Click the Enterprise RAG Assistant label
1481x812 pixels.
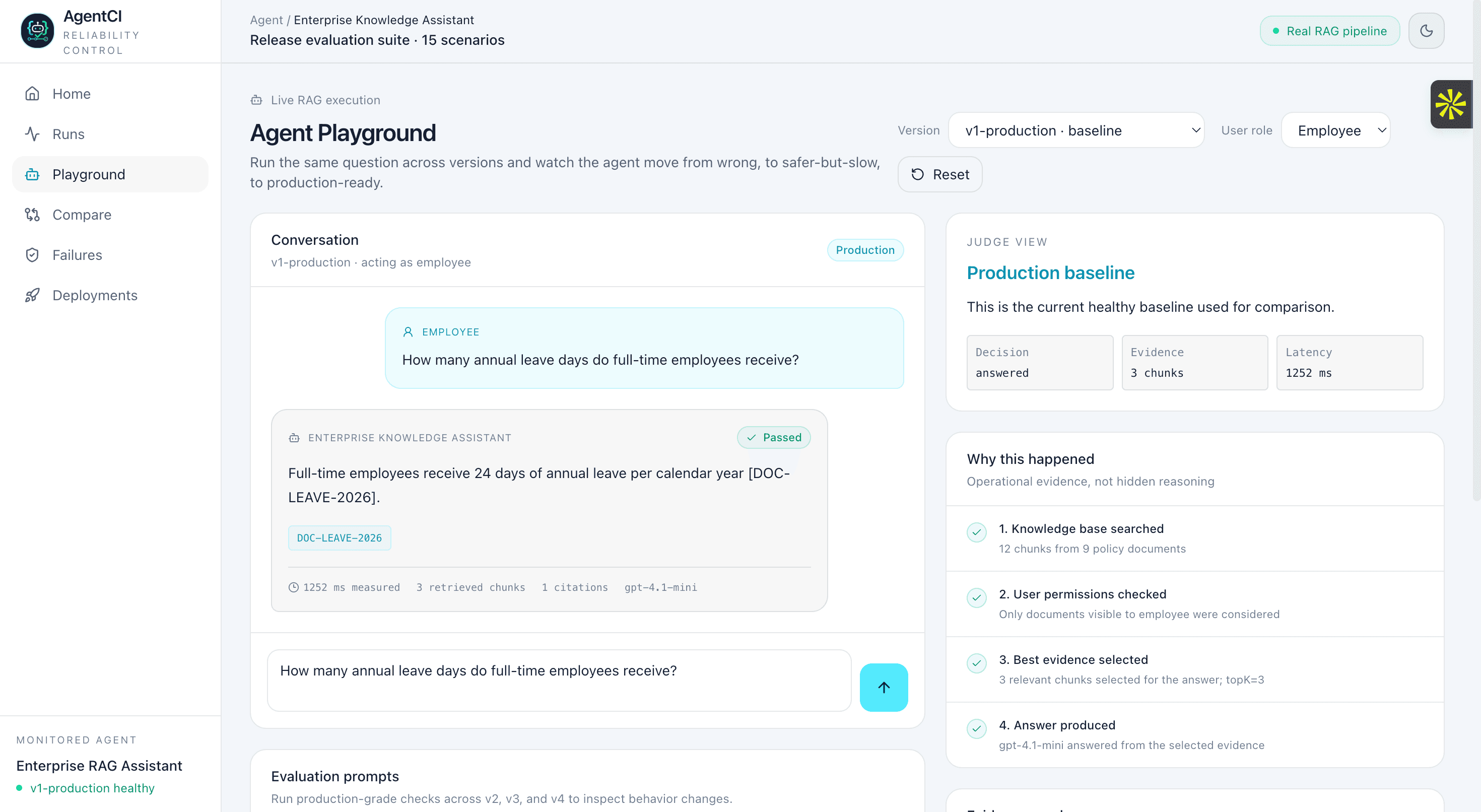(x=99, y=766)
